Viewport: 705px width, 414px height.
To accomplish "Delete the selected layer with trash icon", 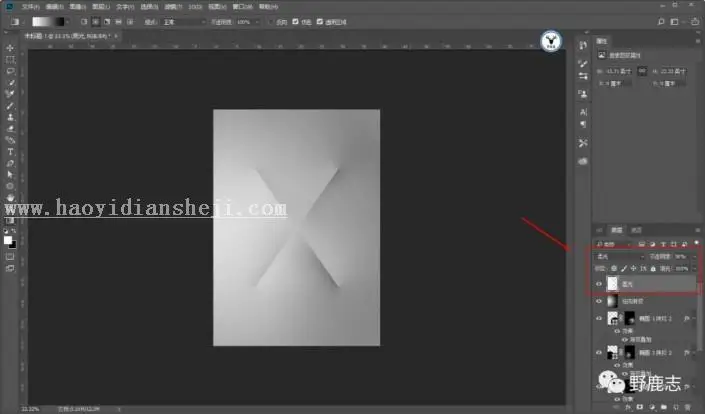I will [688, 407].
